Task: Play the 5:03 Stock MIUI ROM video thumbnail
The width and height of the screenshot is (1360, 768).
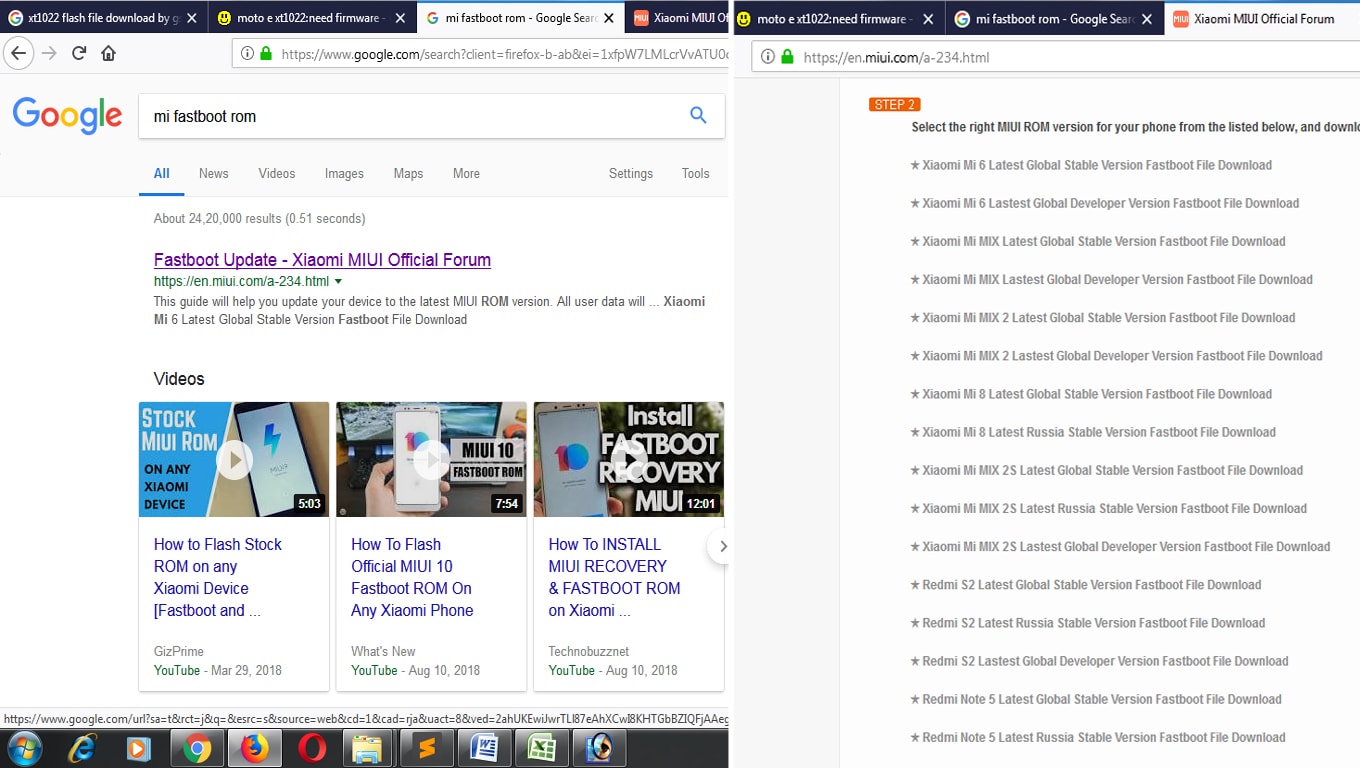Action: [x=234, y=459]
